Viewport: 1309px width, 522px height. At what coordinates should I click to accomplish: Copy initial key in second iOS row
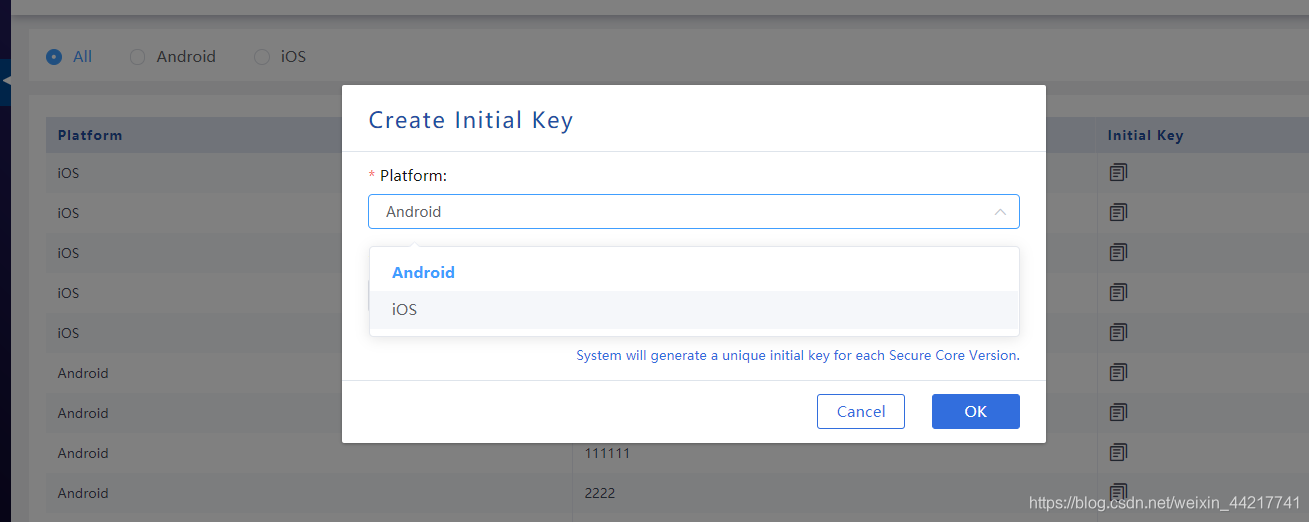(x=1118, y=213)
